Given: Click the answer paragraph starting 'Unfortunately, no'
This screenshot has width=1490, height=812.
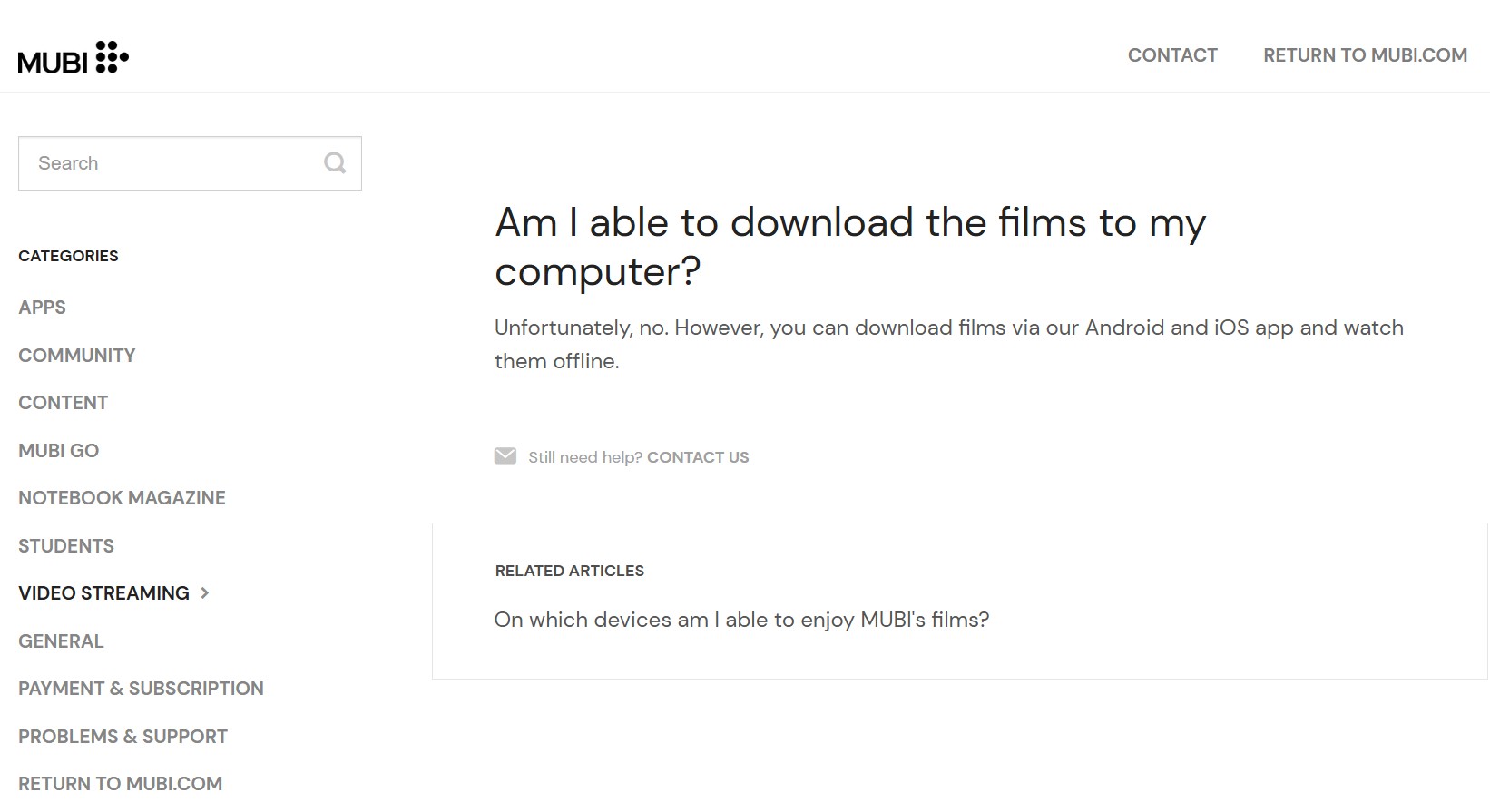Looking at the screenshot, I should coord(949,344).
